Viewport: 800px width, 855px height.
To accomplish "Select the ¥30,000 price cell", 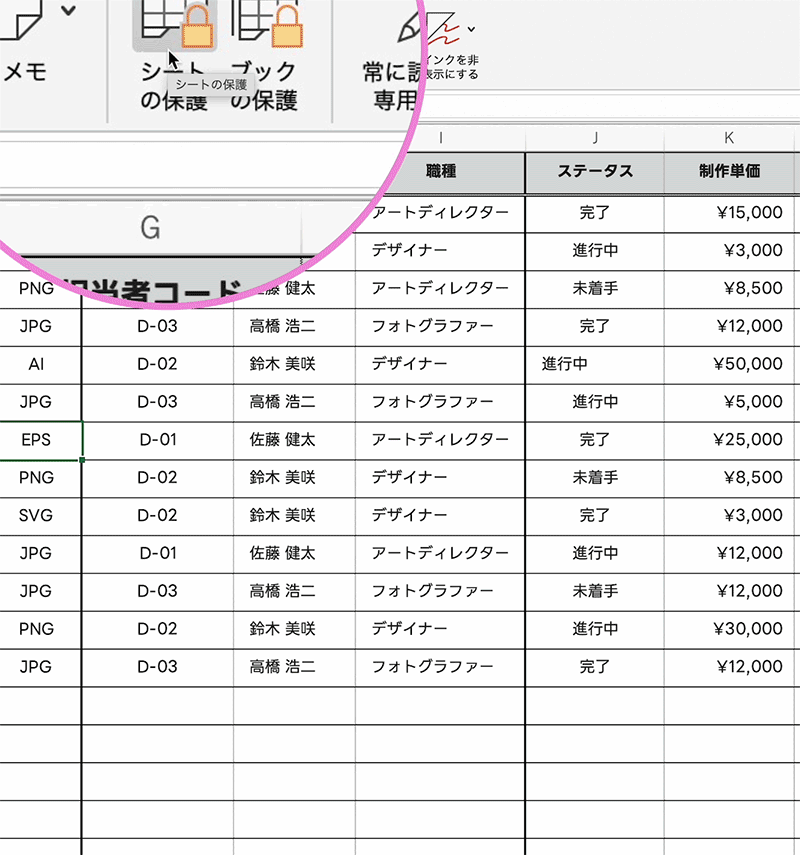I will [x=729, y=629].
